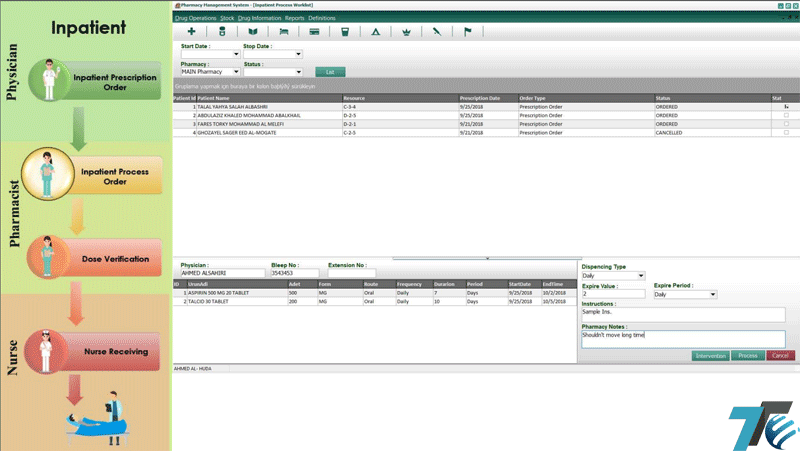The height and width of the screenshot is (451, 800).
Task: Tick the Stat checkbox for Ghozayel Sager
Action: point(786,132)
